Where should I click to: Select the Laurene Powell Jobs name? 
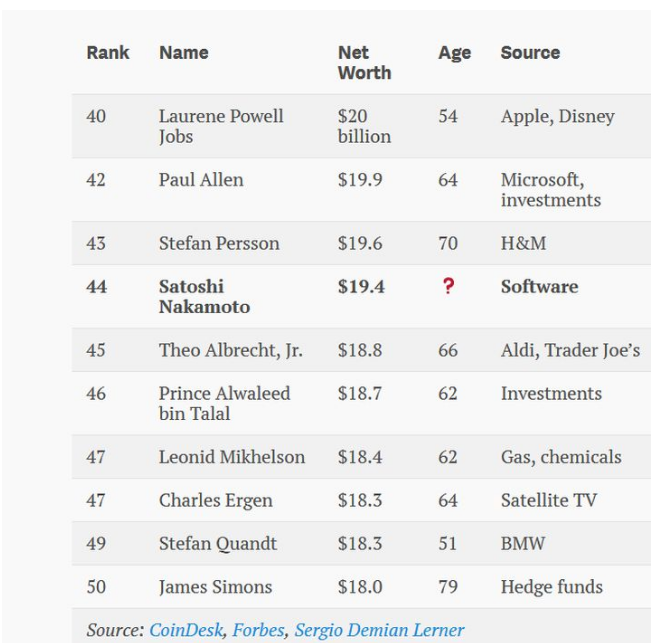pyautogui.click(x=221, y=126)
